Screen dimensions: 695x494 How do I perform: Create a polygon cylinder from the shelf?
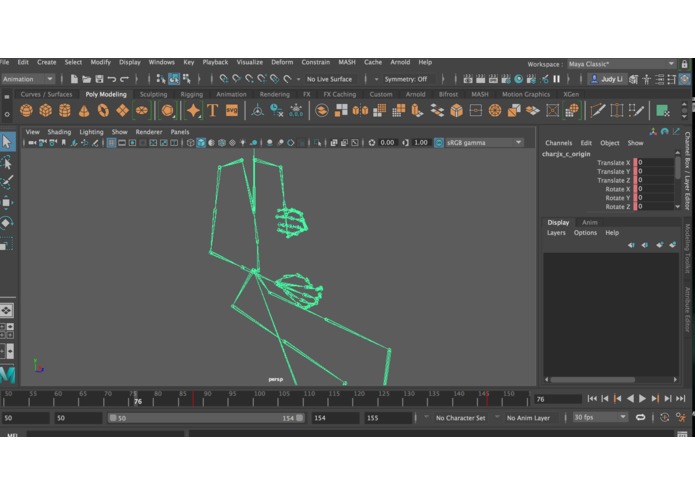(x=65, y=110)
